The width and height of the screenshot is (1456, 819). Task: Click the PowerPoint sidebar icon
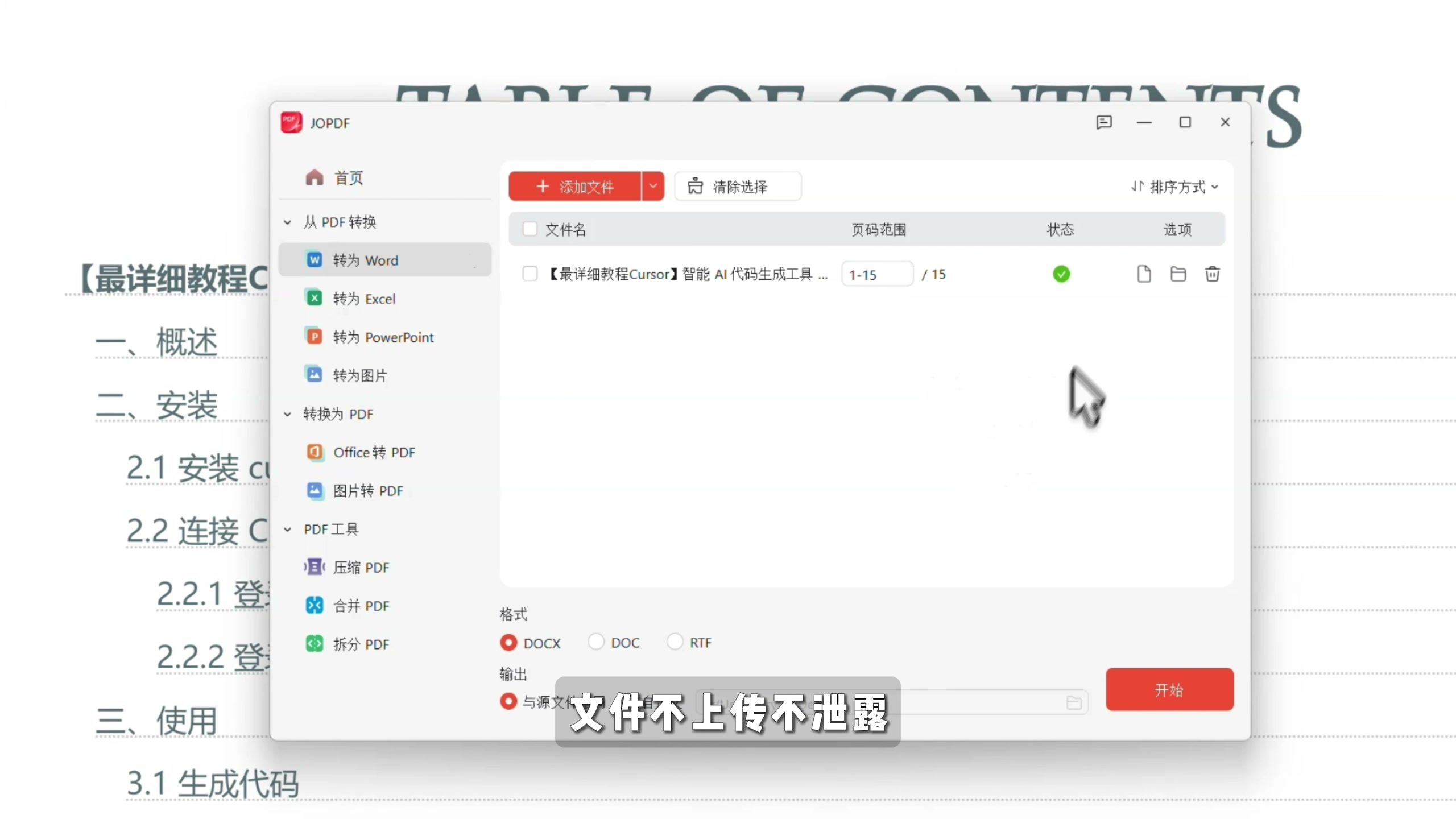click(315, 337)
